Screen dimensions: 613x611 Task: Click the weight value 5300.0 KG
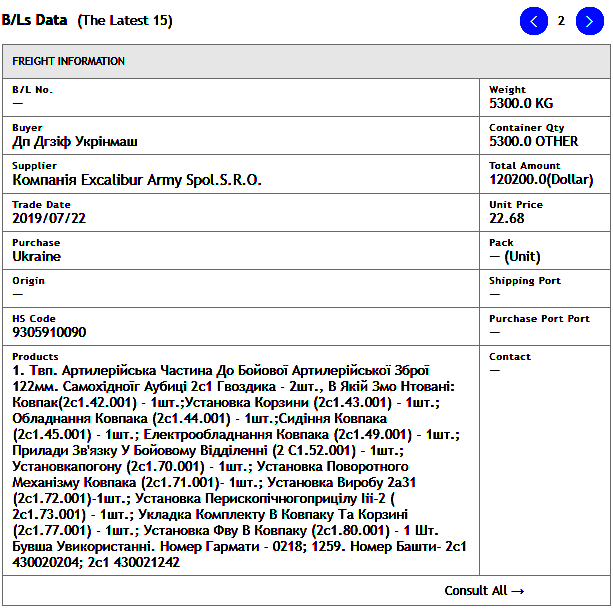tap(520, 103)
